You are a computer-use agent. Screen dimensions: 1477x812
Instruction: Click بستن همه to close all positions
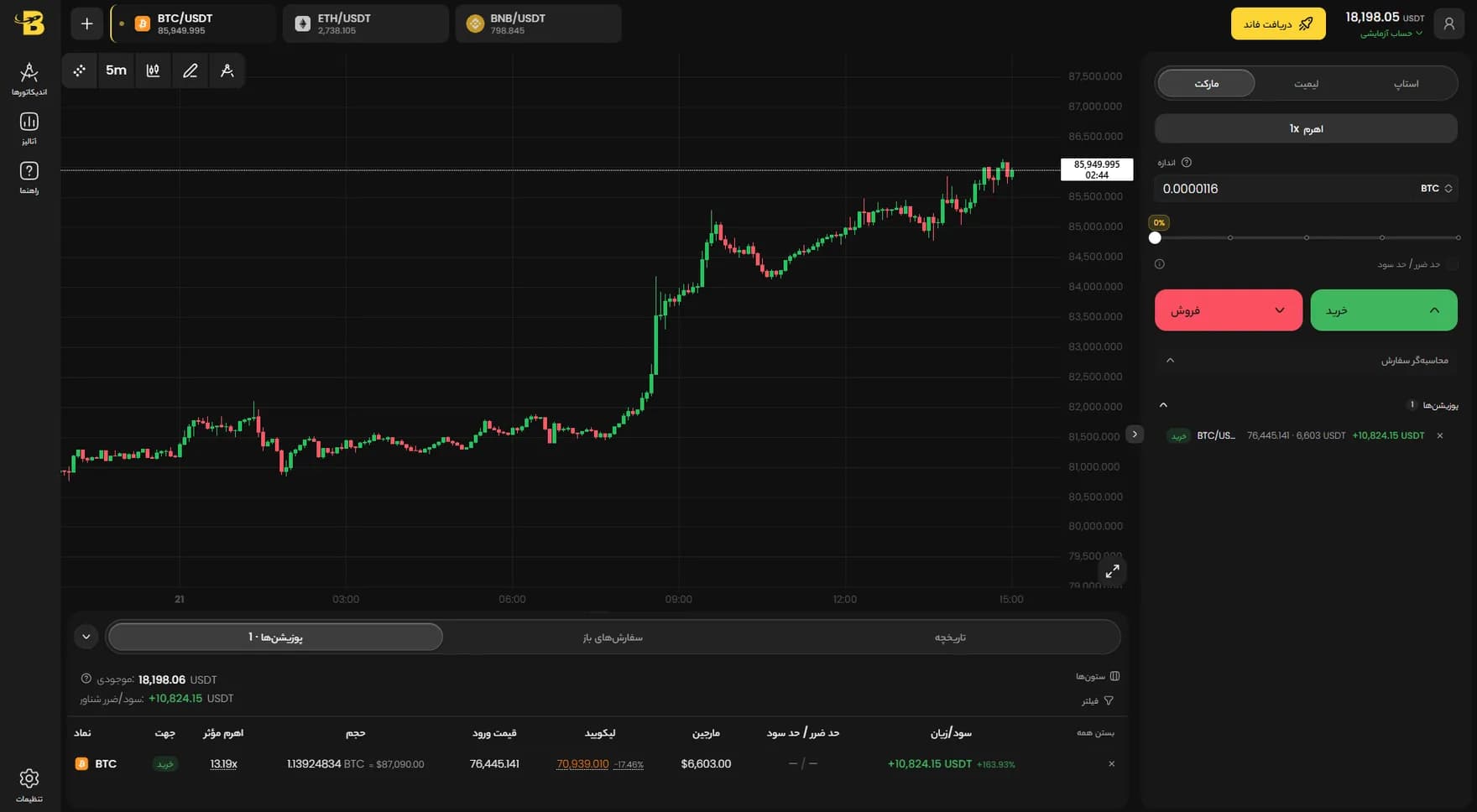1095,733
